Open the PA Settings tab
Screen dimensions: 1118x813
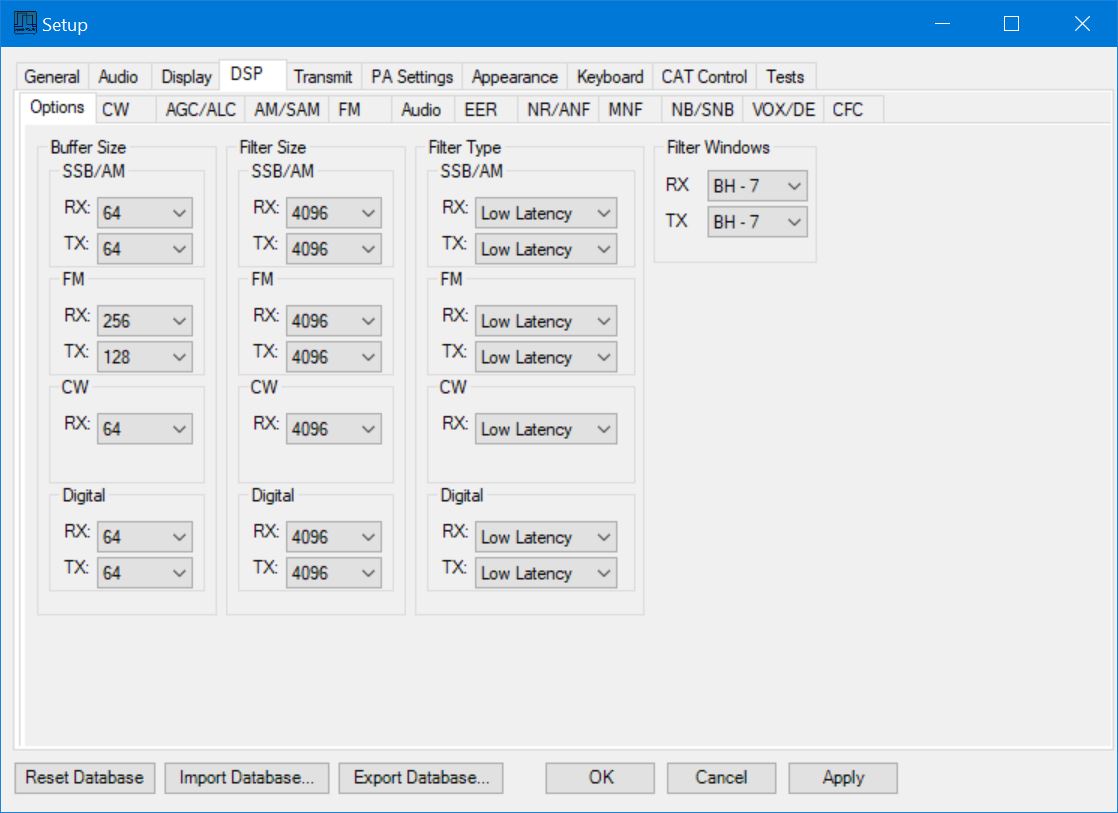(412, 77)
